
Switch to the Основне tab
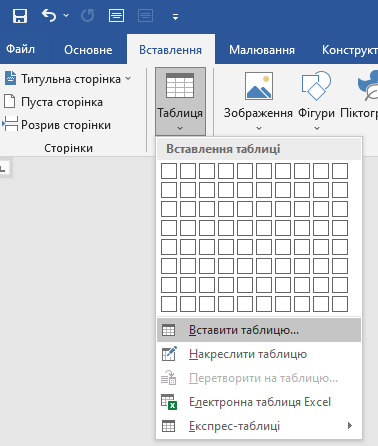[88, 50]
